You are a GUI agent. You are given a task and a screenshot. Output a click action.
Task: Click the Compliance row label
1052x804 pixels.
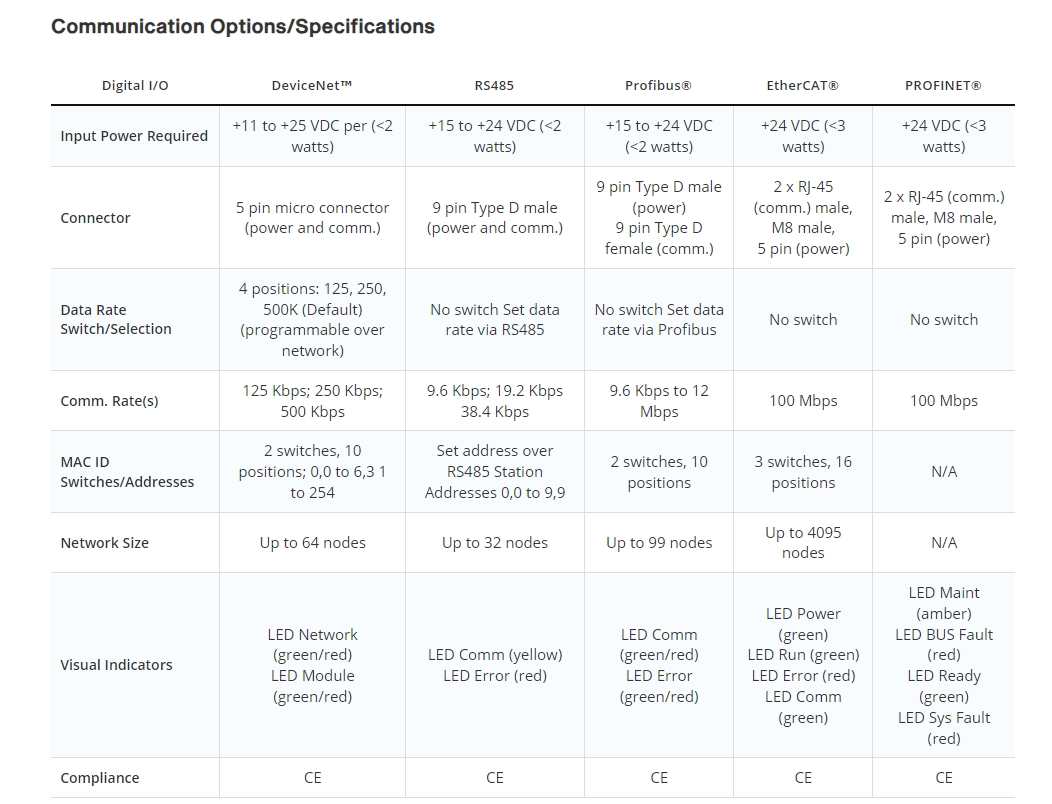(x=100, y=778)
